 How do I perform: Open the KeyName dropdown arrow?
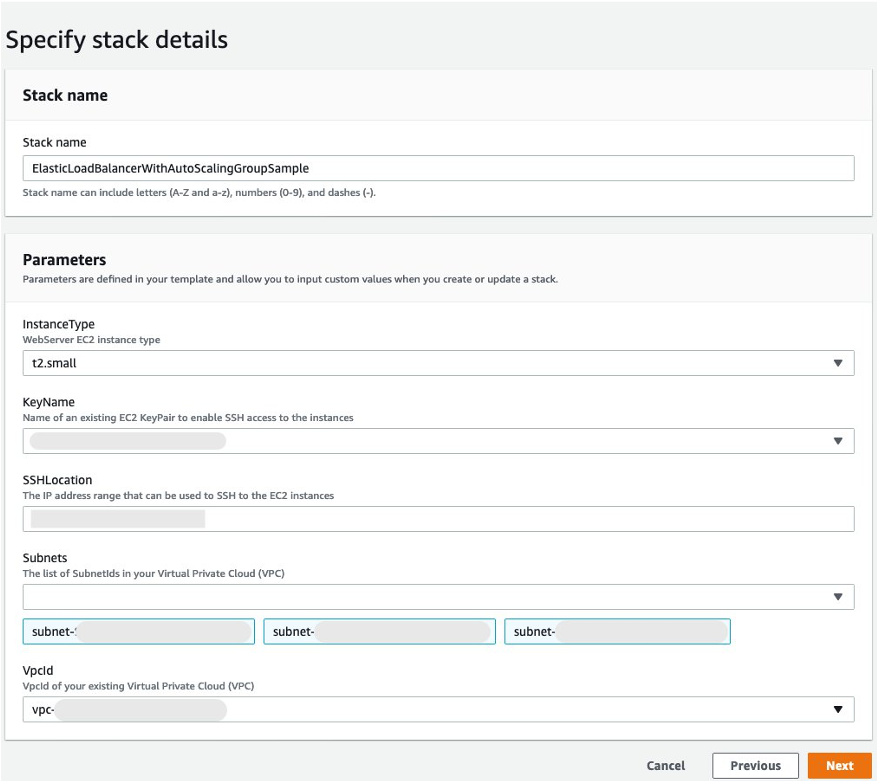tap(839, 440)
